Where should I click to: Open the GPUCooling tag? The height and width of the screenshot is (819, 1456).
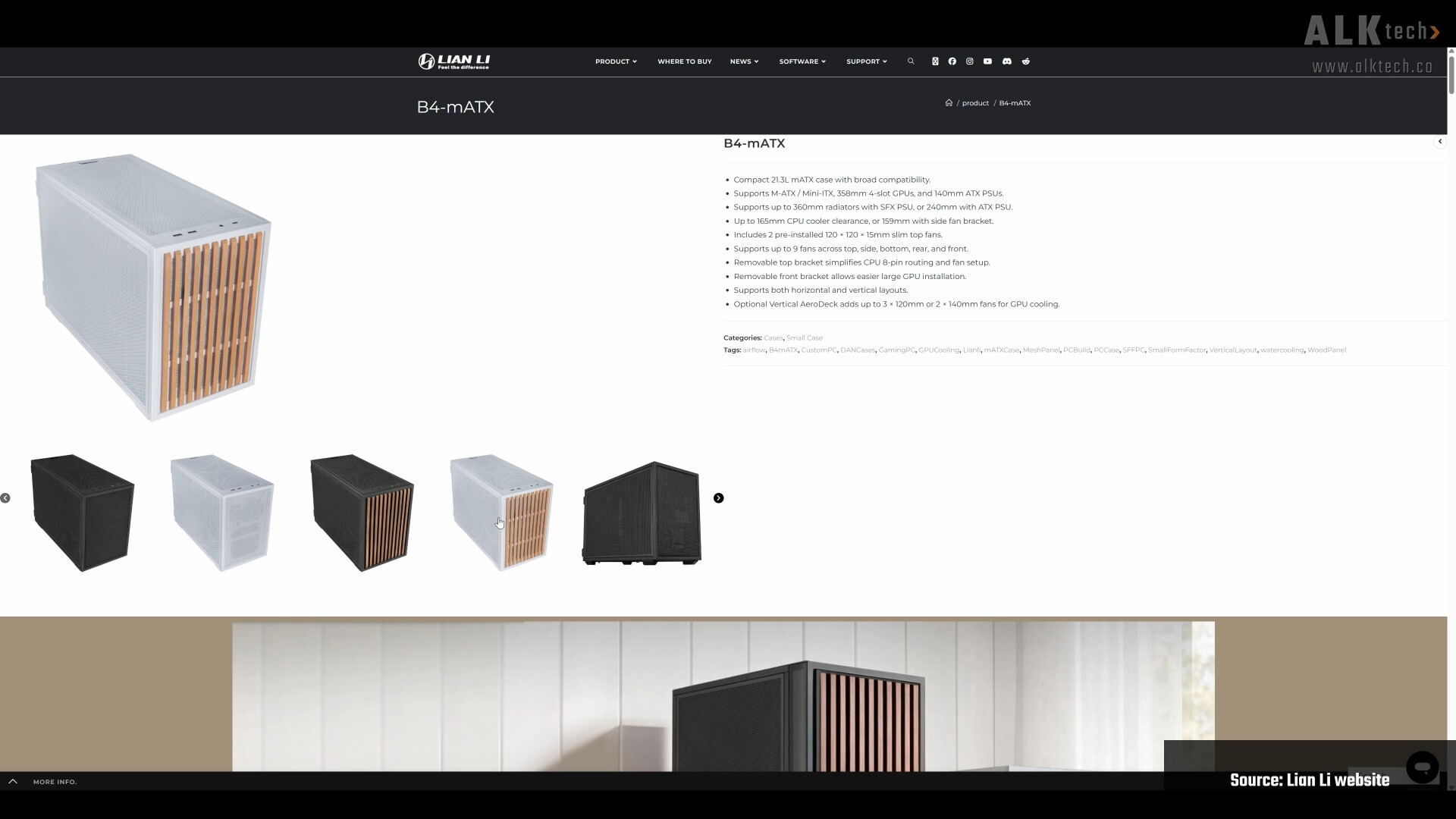click(939, 350)
